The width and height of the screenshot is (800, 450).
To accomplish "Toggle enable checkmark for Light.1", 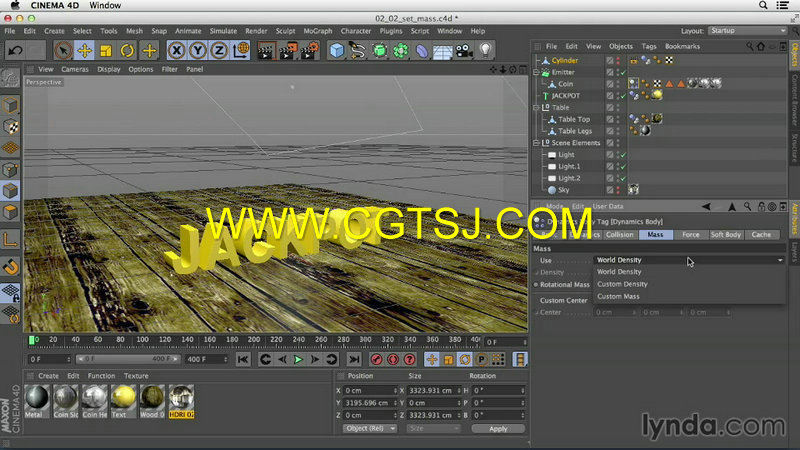I will pos(623,167).
